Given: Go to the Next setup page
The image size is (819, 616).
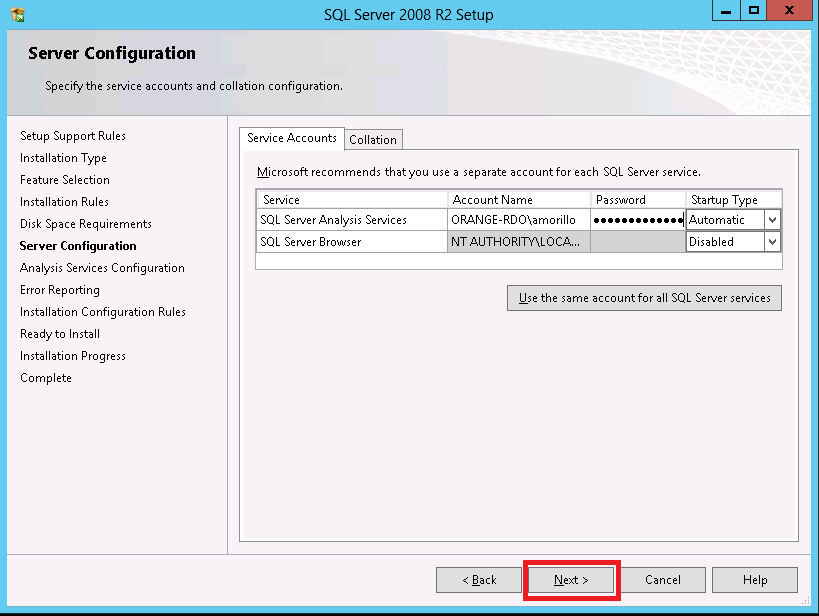Looking at the screenshot, I should click(571, 580).
